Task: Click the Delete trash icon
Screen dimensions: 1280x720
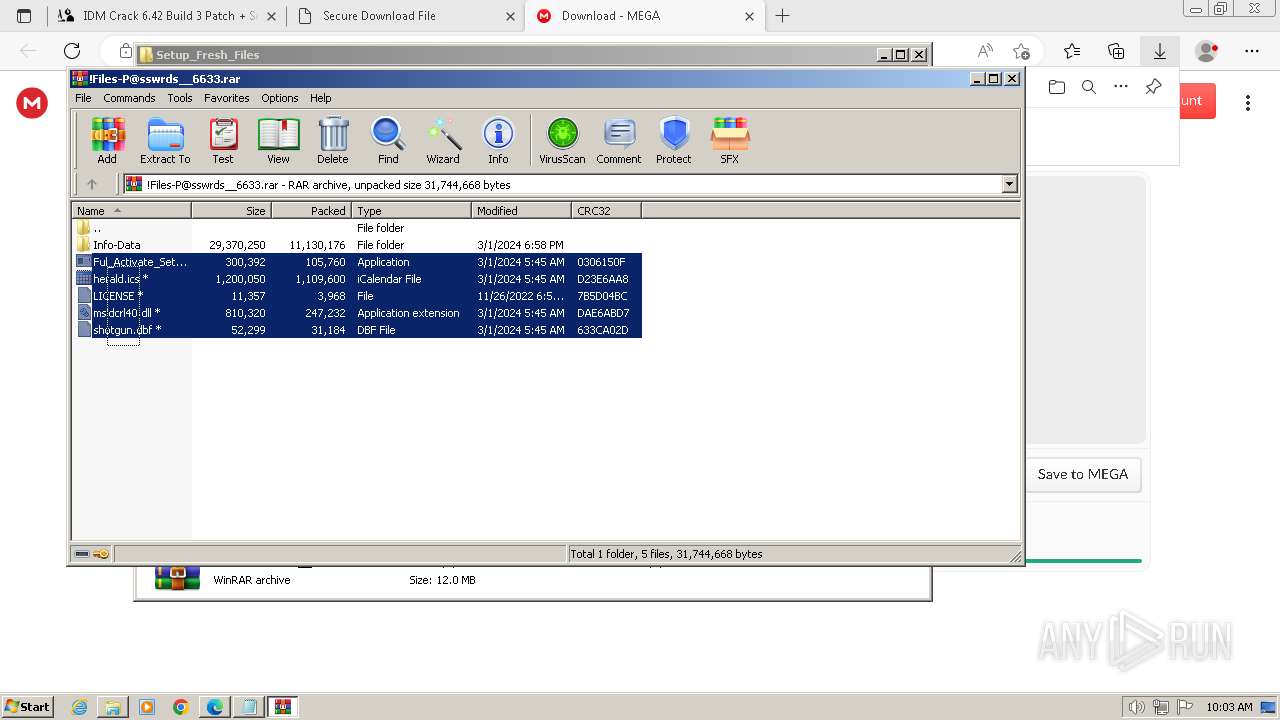Action: (x=333, y=141)
